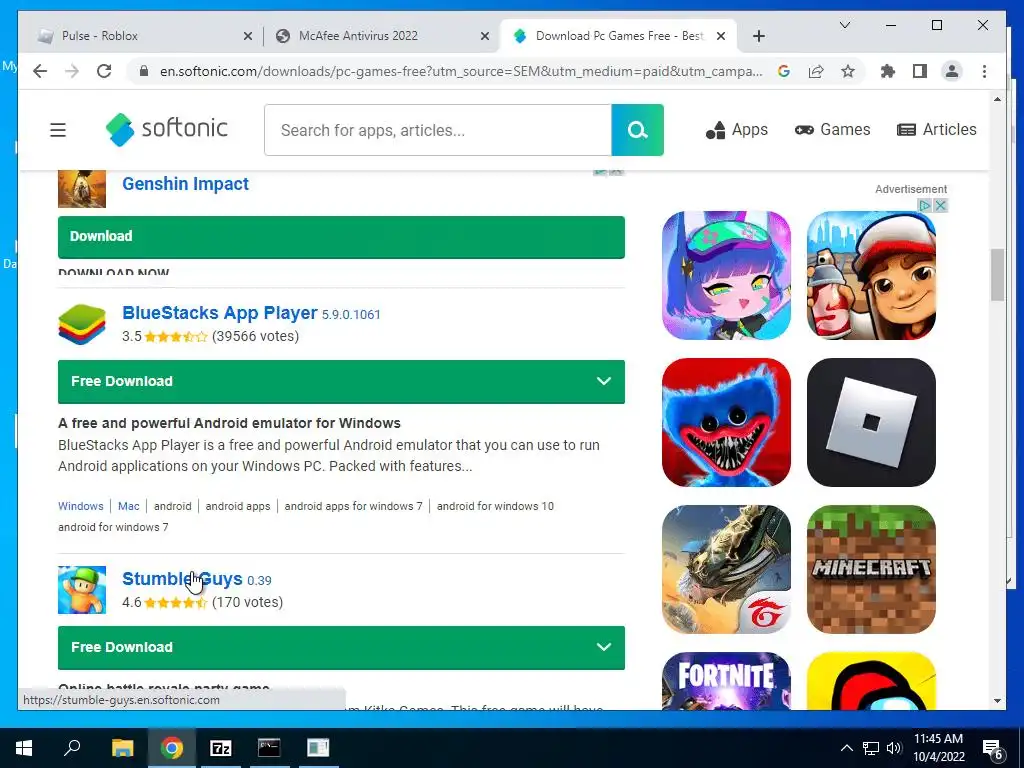This screenshot has height=768, width=1024.
Task: Open the command prompt taskbar icon
Action: 269,748
